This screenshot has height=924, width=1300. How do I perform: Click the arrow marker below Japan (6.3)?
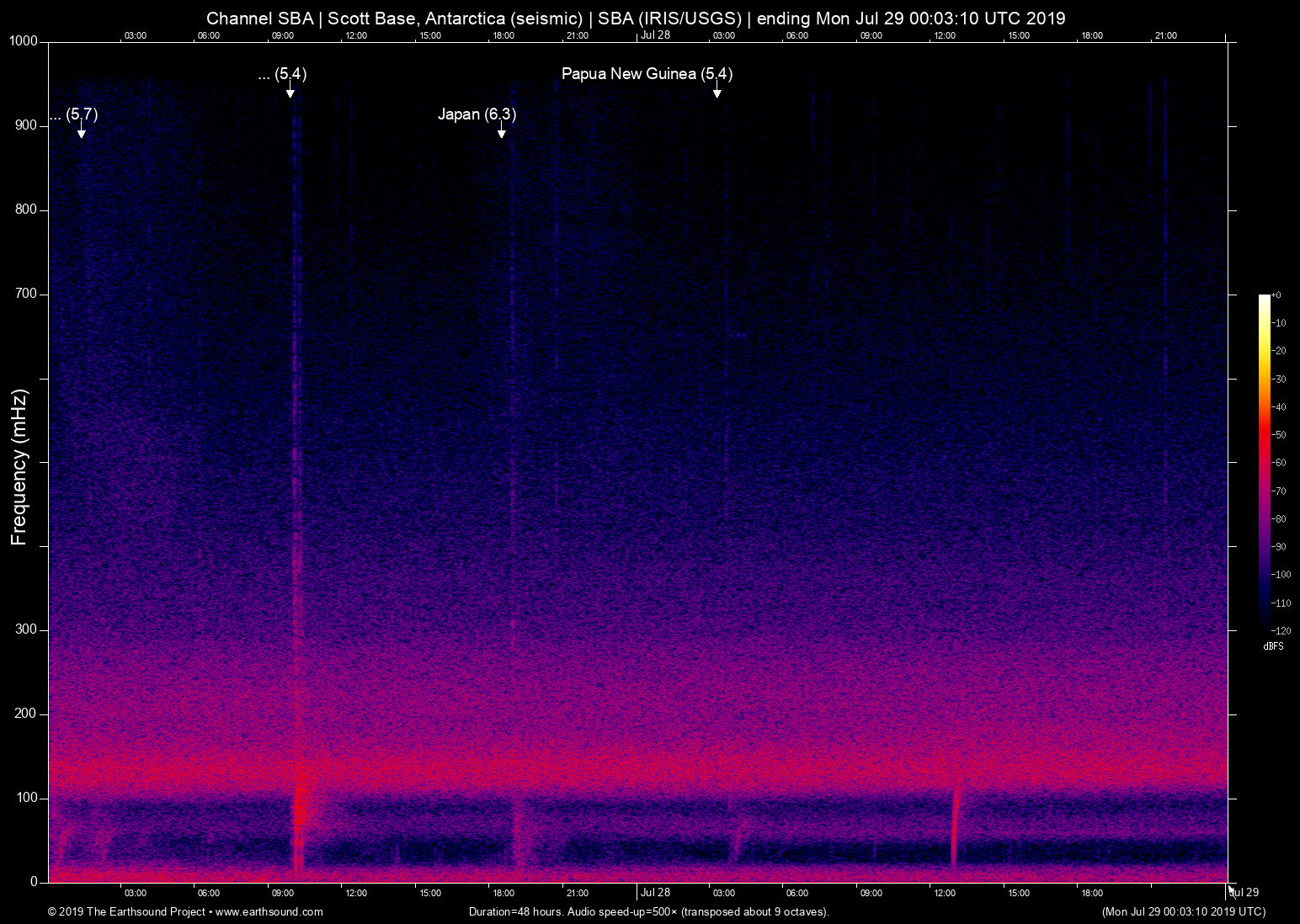click(x=502, y=133)
